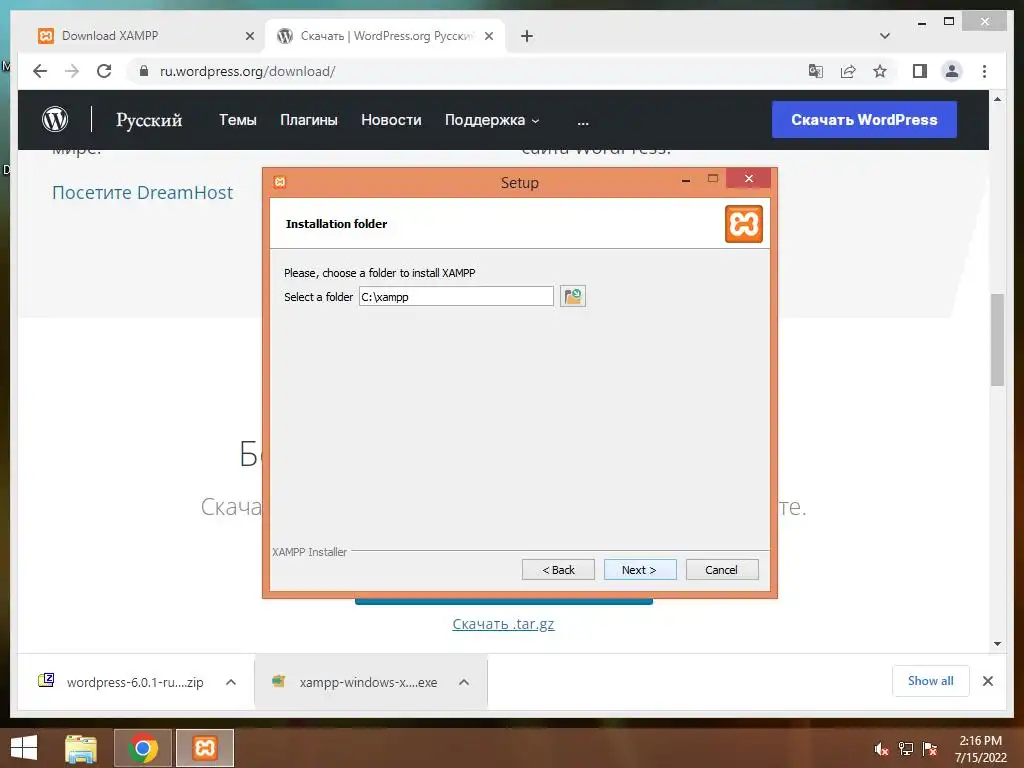This screenshot has height=768, width=1024.
Task: Bookmark this page with star
Action: tap(880, 71)
